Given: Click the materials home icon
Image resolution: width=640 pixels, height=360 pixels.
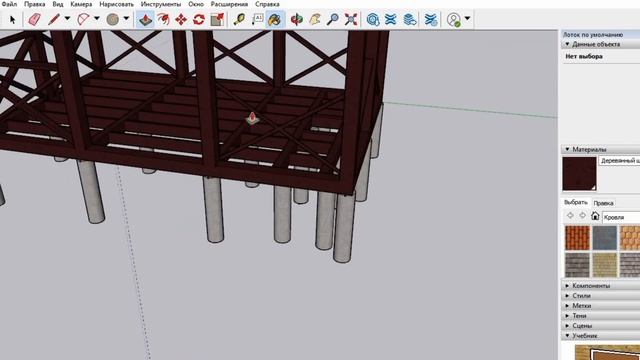Looking at the screenshot, I should [595, 216].
